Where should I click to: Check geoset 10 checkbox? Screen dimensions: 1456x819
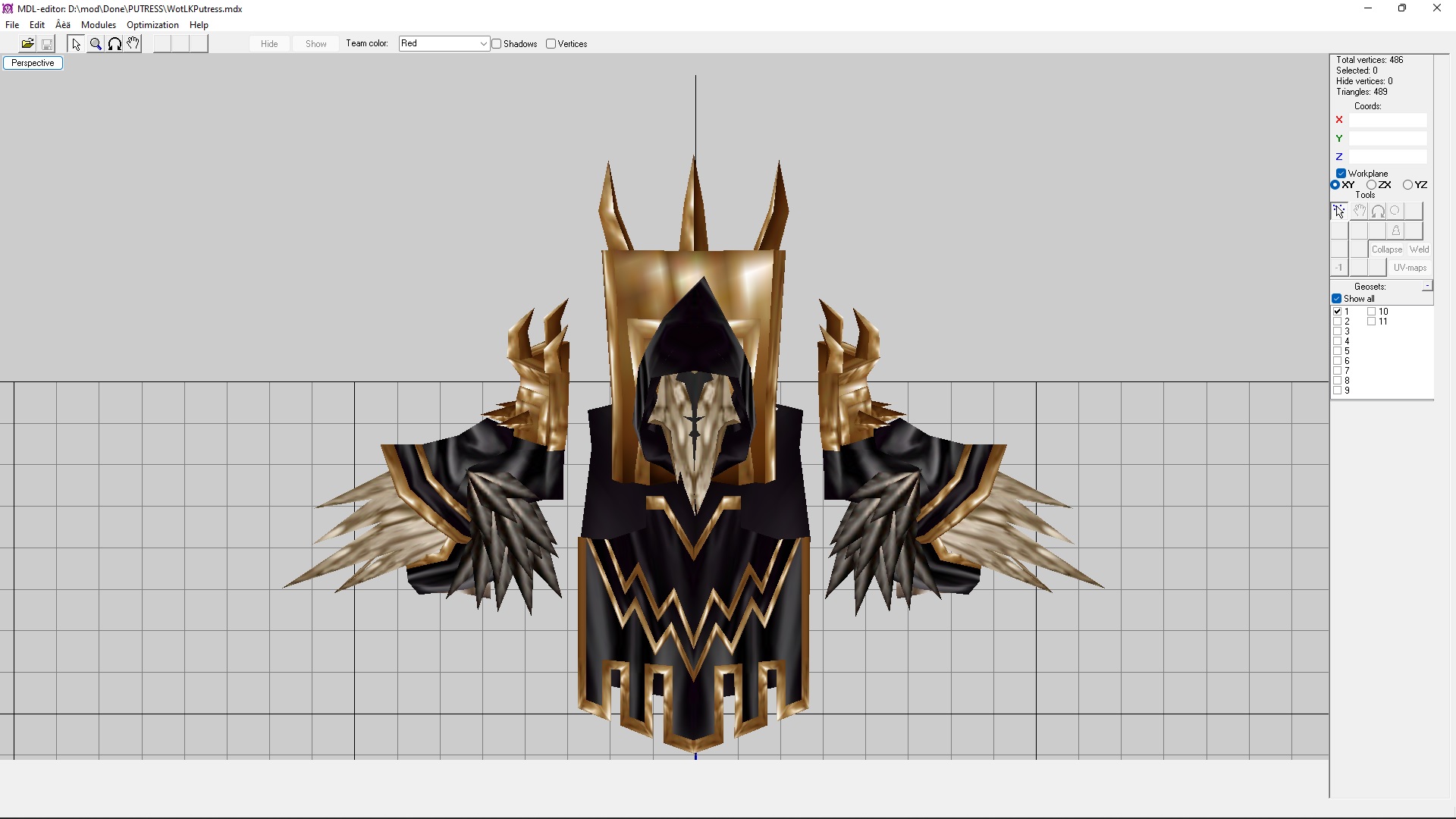pos(1372,312)
